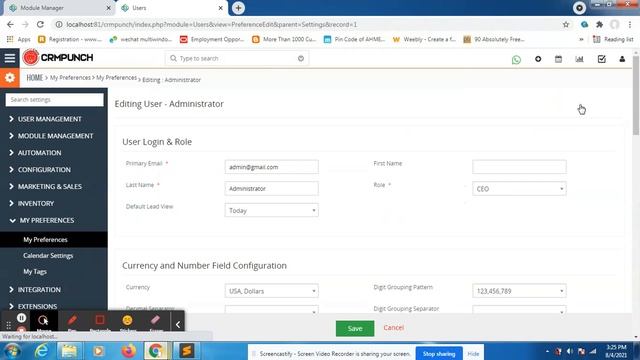Click the orange settings gear icon
This screenshot has height=360, width=640.
pos(9,78)
